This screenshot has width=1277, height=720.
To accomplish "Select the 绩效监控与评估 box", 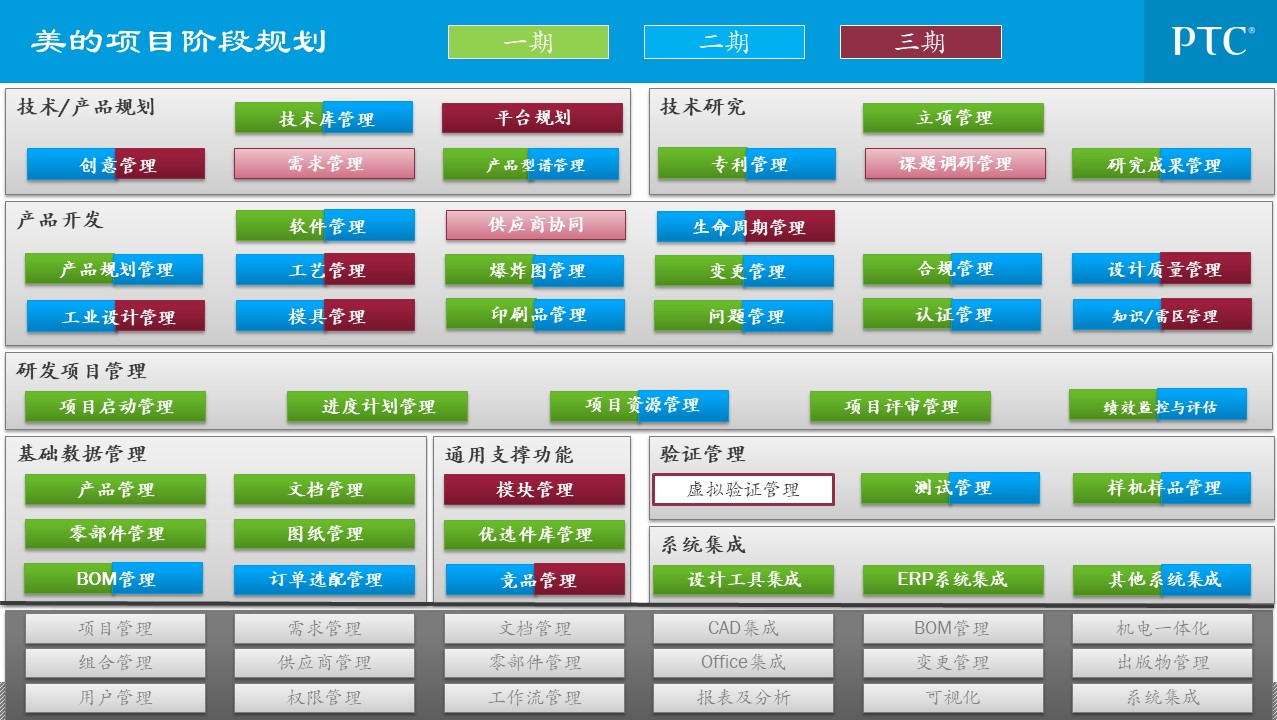I will [1158, 405].
